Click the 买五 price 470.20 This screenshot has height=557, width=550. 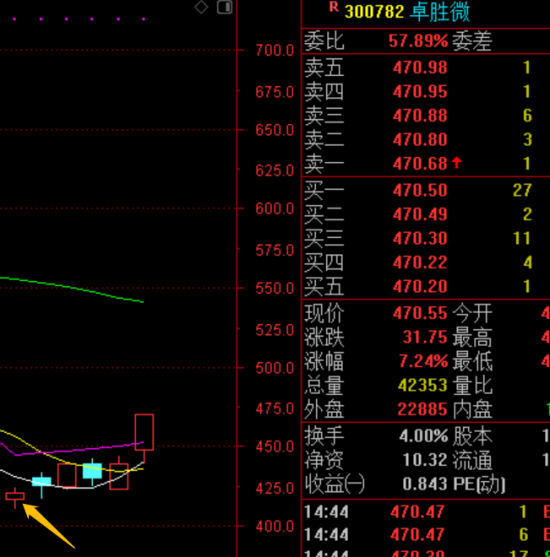(420, 286)
